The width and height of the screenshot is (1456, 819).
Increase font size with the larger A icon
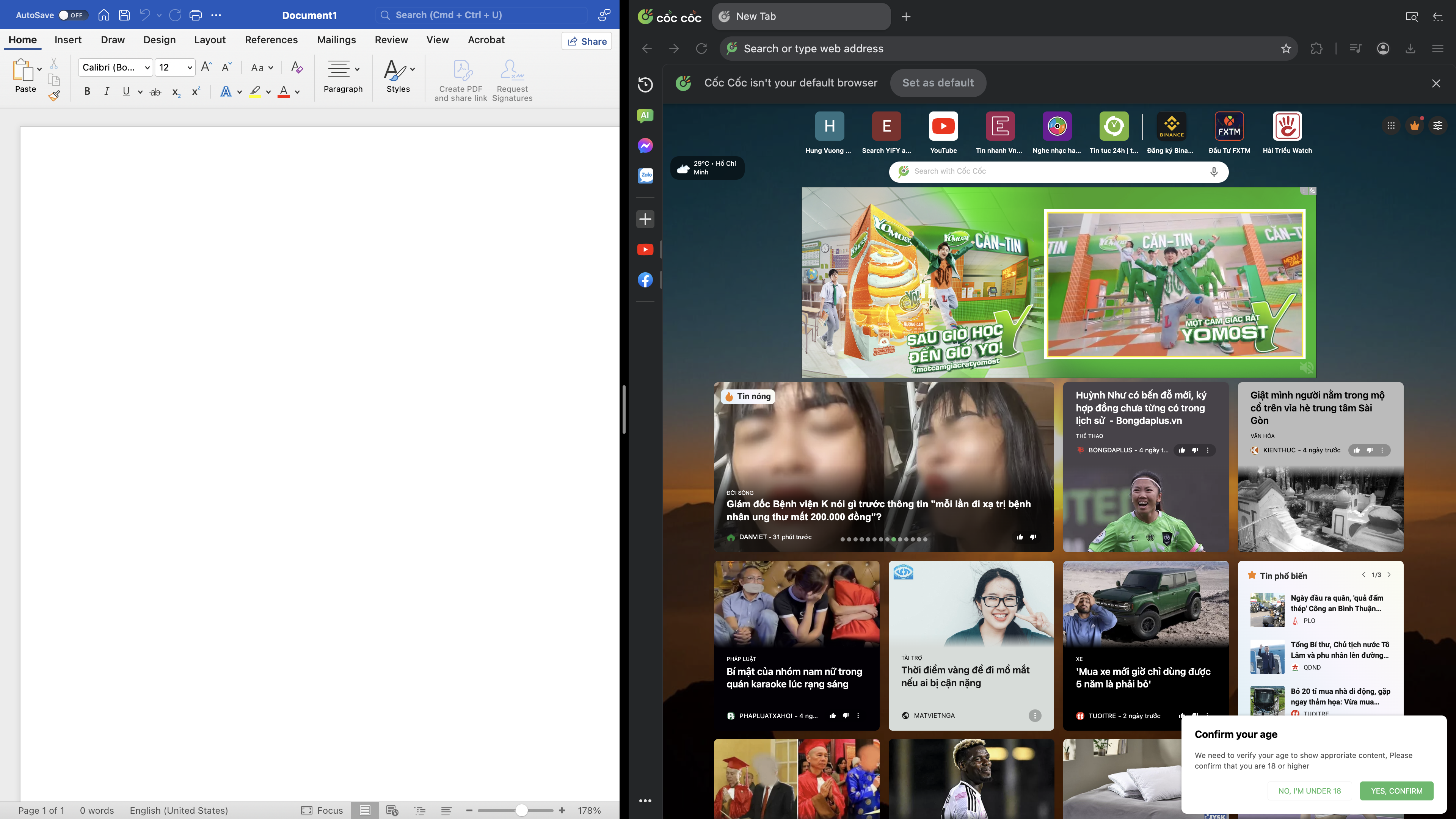point(206,67)
